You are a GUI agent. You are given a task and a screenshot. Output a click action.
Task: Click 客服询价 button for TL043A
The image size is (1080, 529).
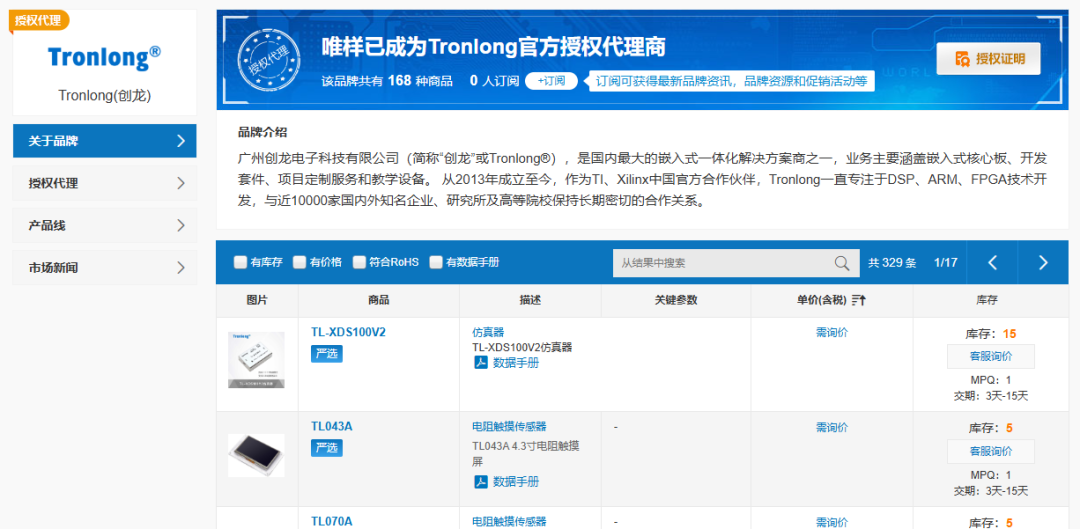point(990,451)
